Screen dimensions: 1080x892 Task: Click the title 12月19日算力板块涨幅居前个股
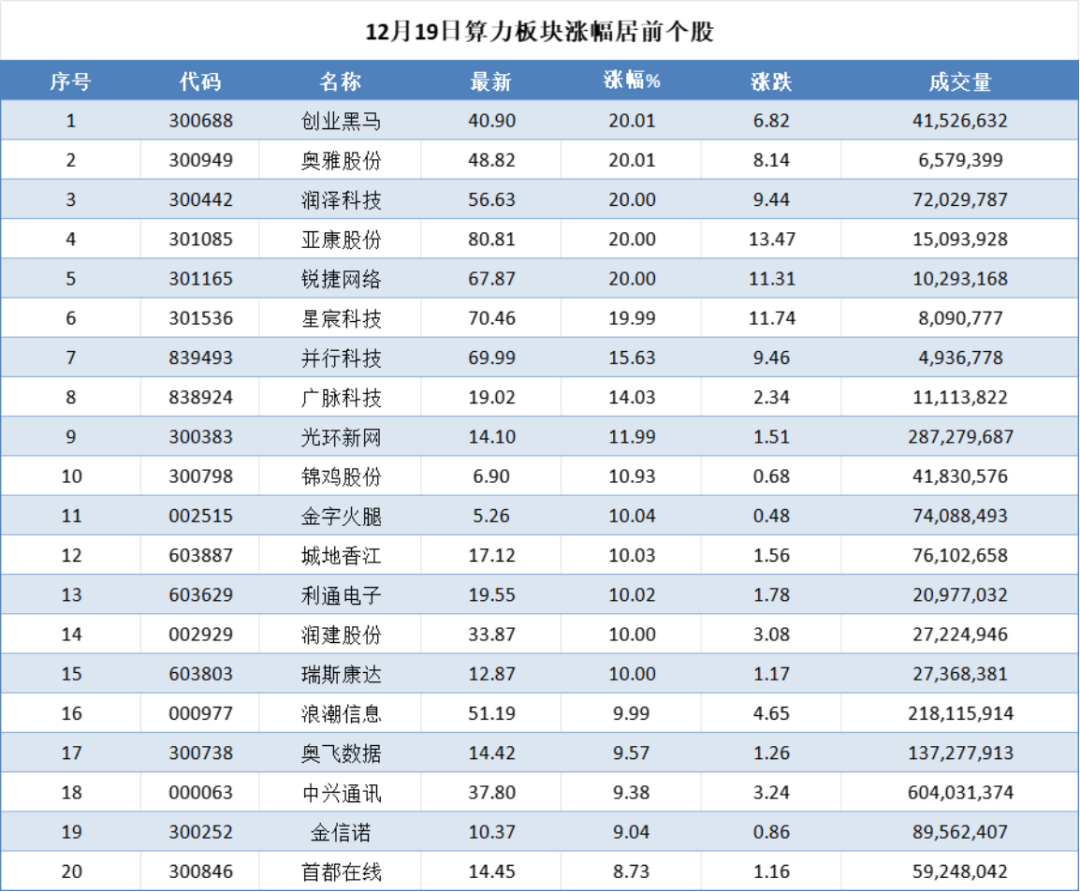pyautogui.click(x=539, y=32)
